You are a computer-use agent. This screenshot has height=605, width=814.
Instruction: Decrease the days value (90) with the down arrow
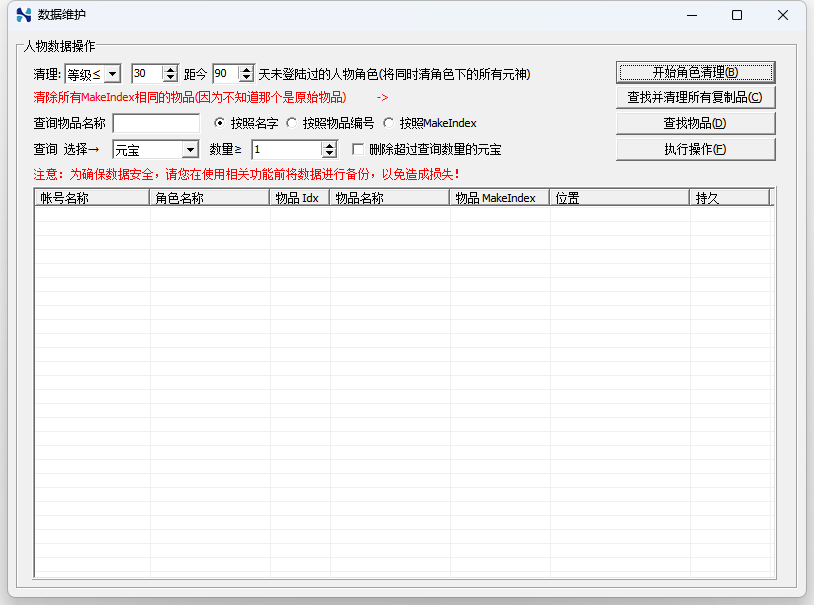coord(246,78)
